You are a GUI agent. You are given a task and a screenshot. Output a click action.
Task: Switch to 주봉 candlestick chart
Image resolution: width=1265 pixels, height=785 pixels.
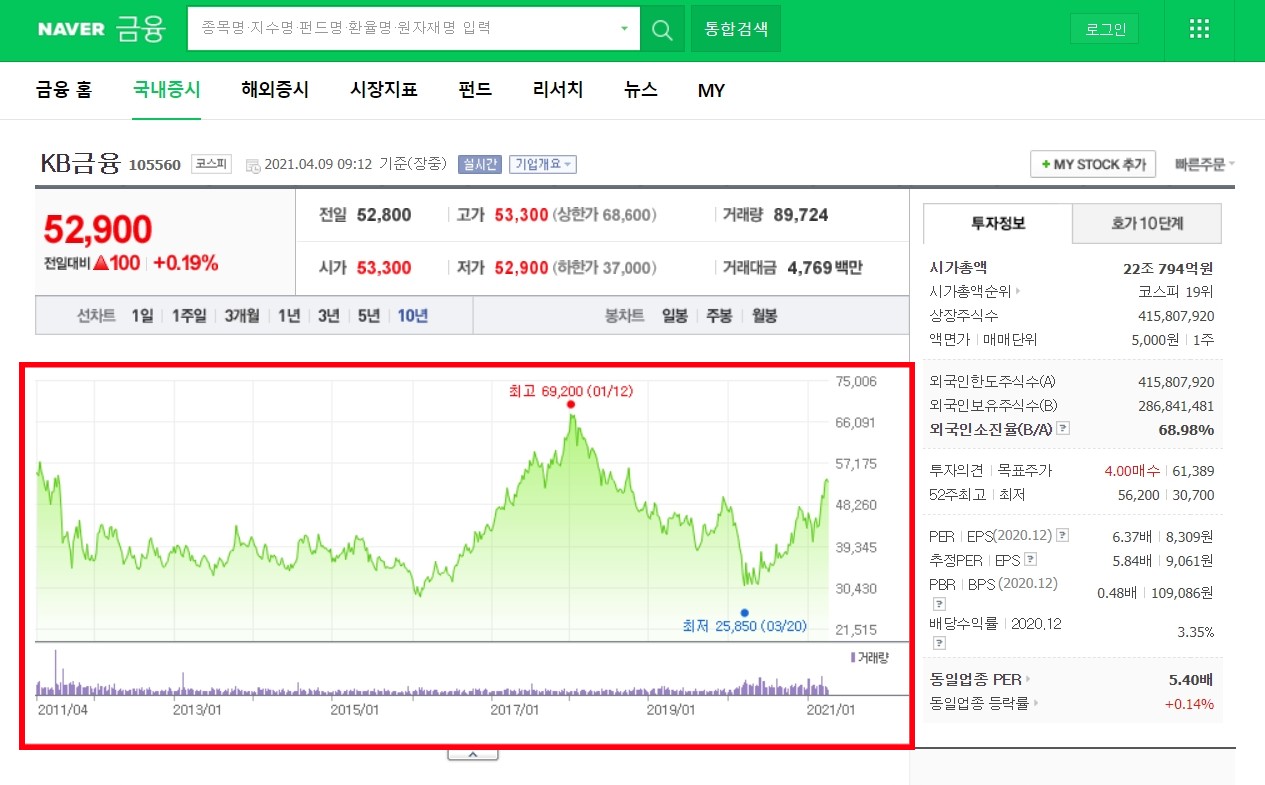pos(720,316)
